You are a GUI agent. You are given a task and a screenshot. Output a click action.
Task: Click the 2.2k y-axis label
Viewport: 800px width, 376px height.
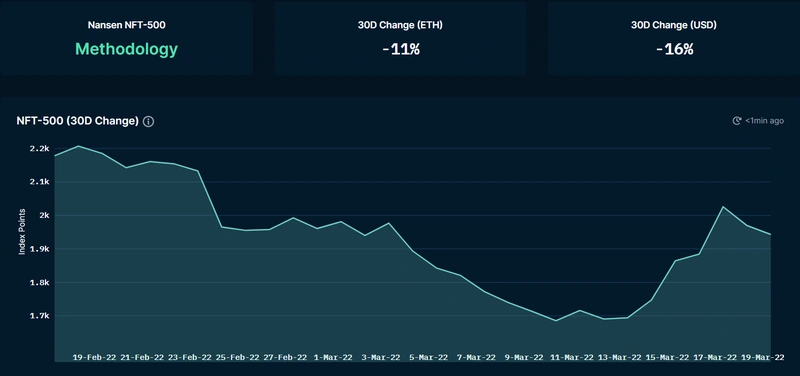39,148
